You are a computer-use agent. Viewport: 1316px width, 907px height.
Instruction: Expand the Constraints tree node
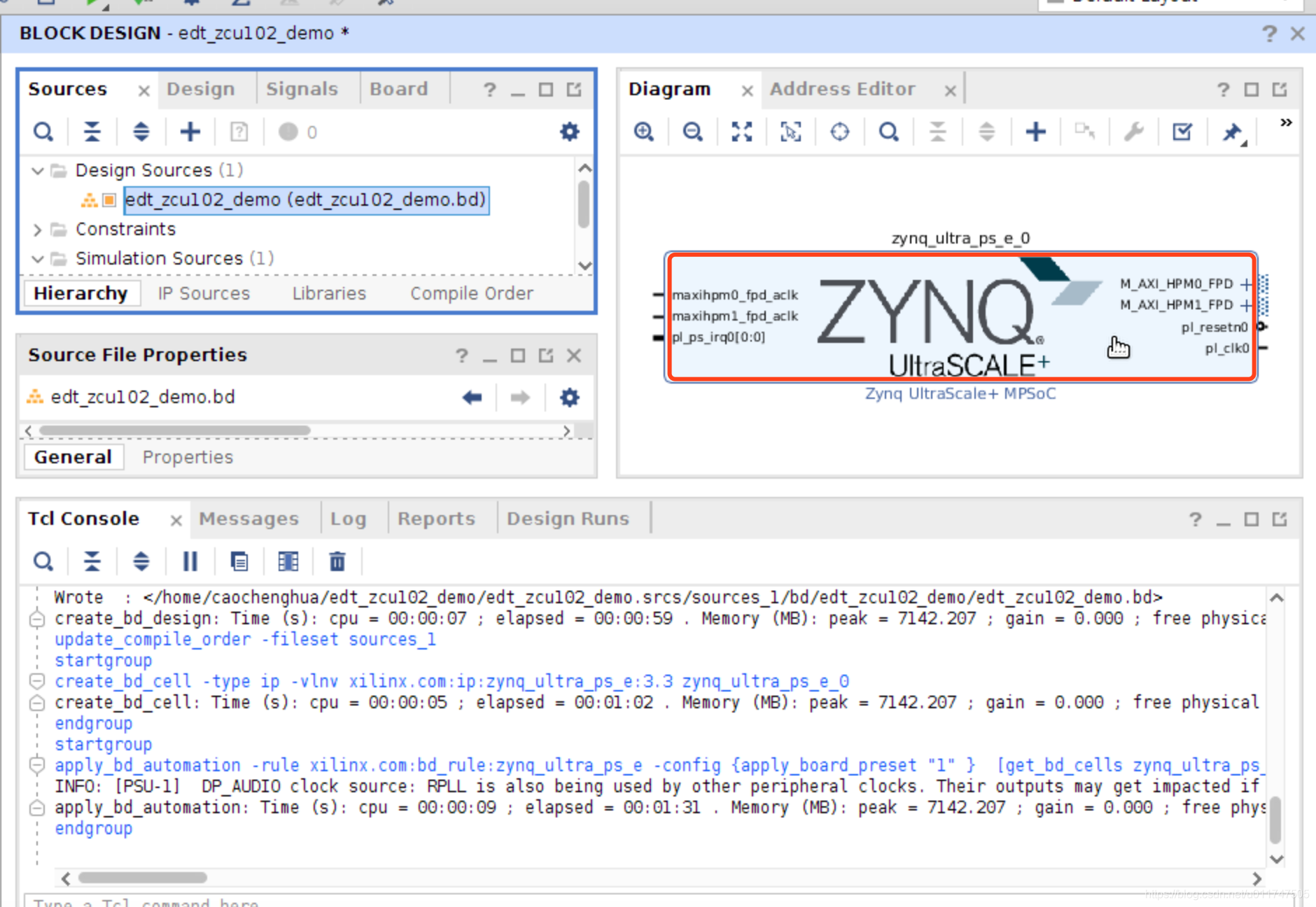tap(38, 230)
